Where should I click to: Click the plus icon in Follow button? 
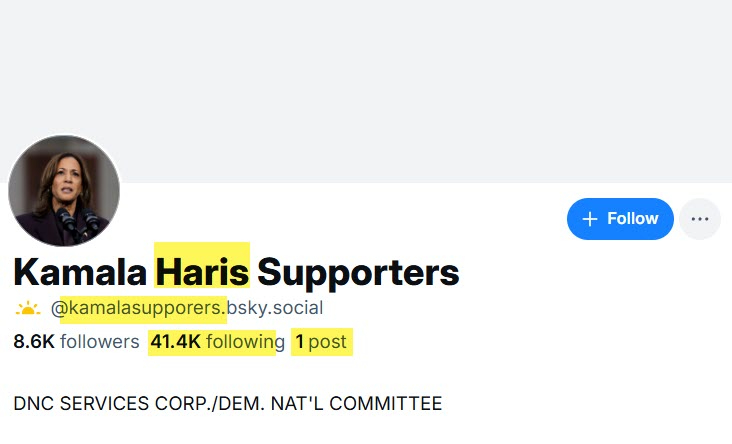pos(590,219)
